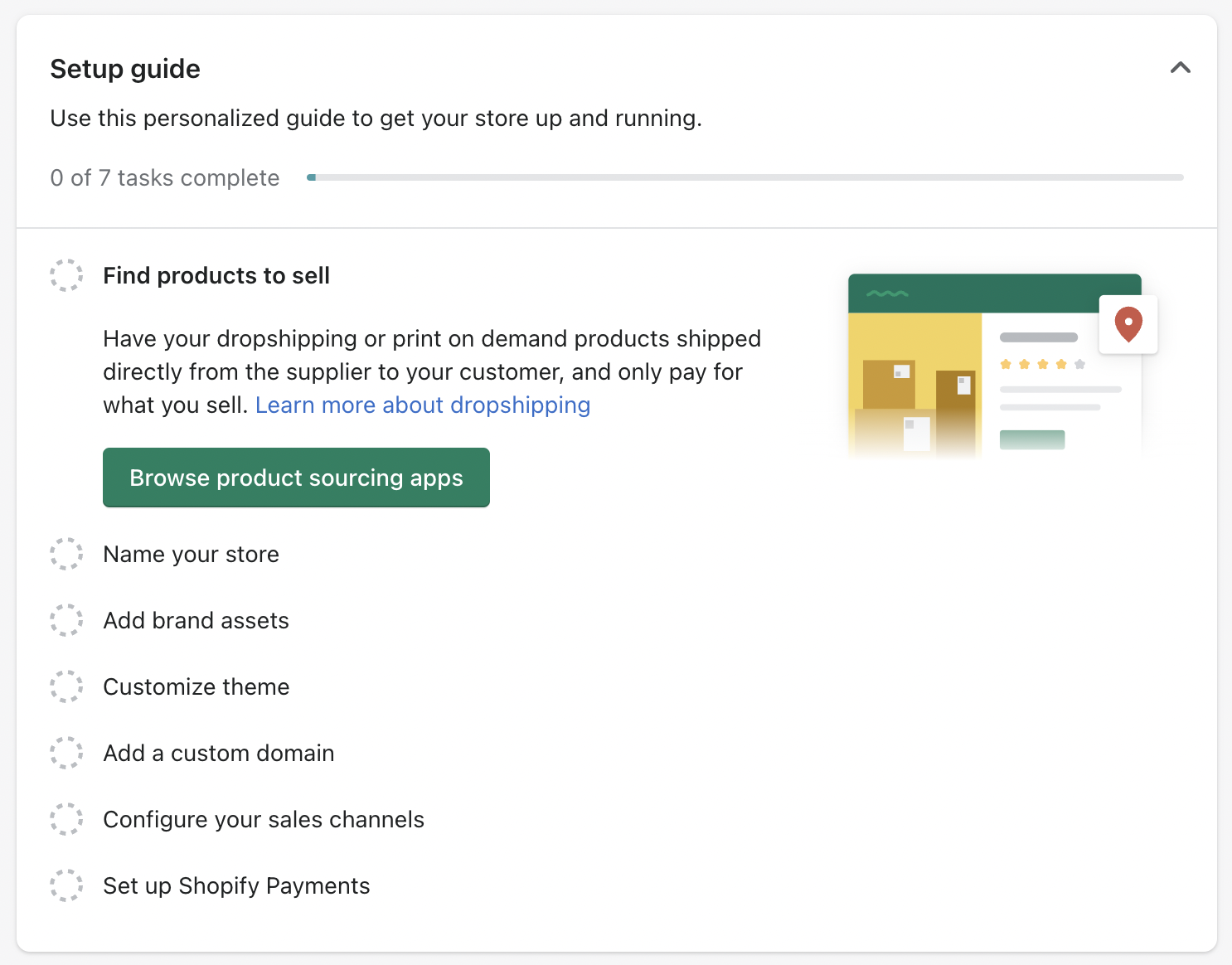1232x965 pixels.
Task: Select the "Find products to sell" heading
Action: click(x=216, y=275)
